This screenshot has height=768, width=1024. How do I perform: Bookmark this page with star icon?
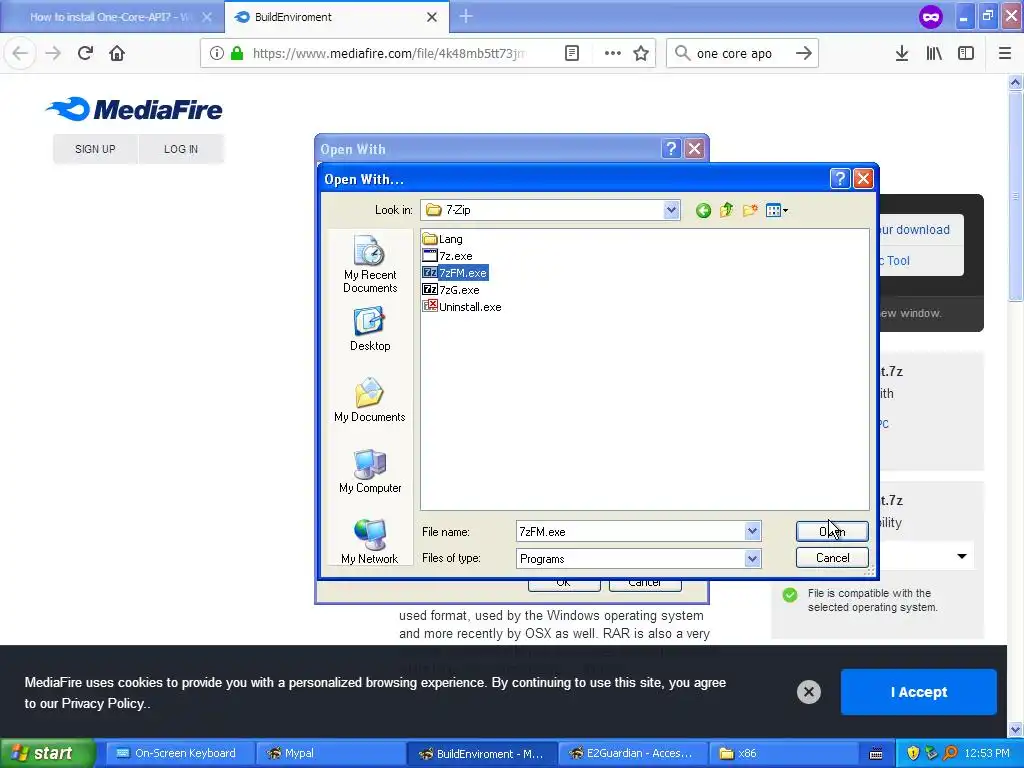(641, 54)
